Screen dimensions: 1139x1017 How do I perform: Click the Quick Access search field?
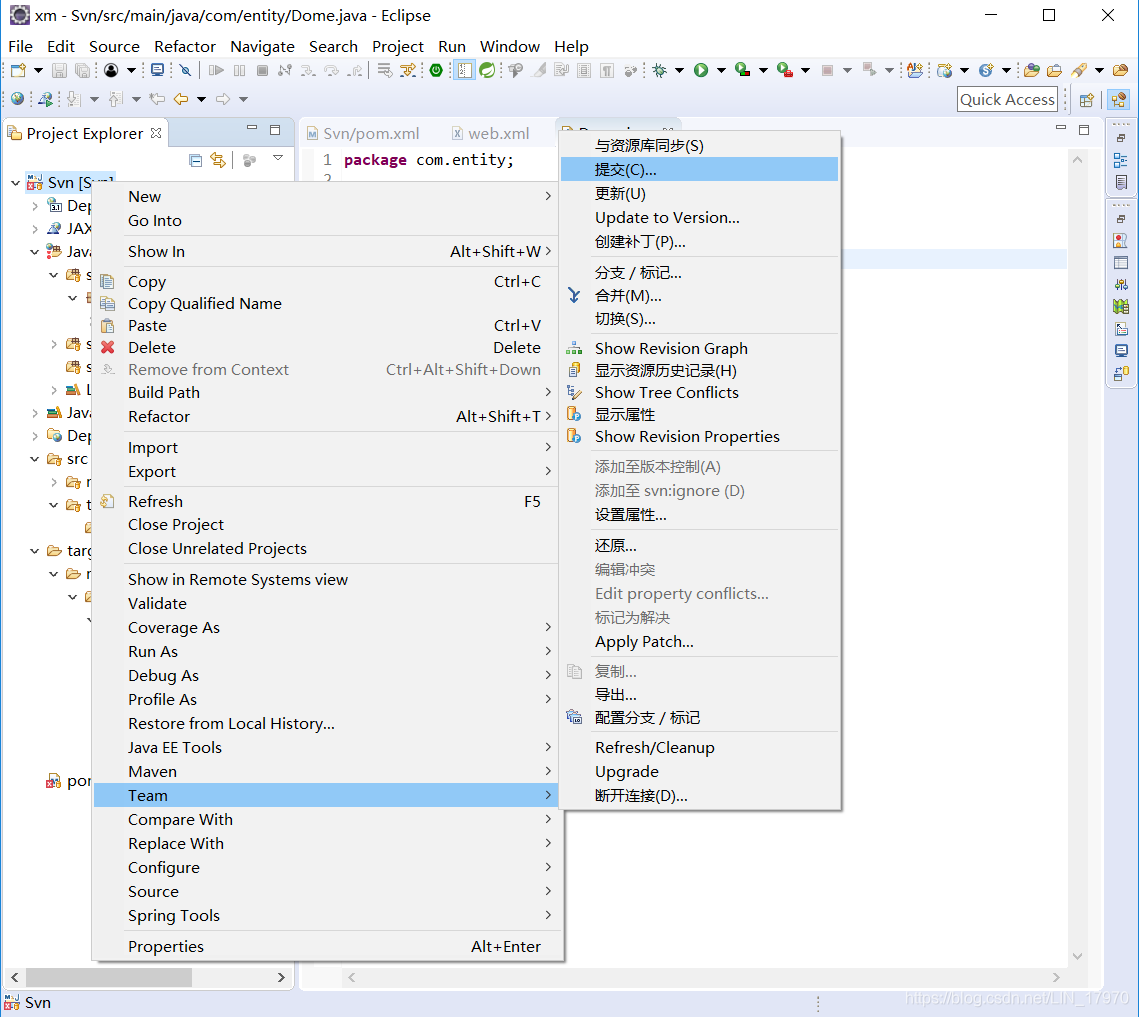(x=1008, y=100)
